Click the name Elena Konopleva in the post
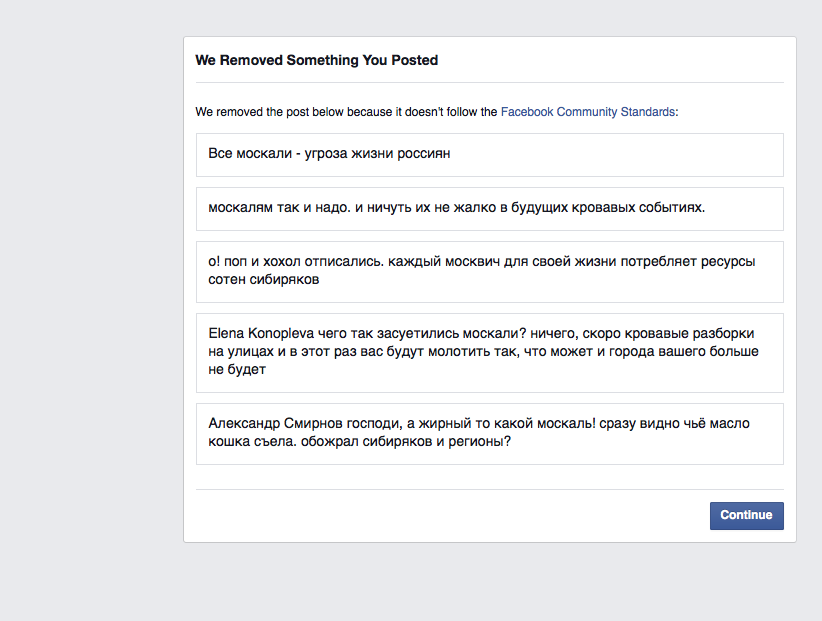822x621 pixels. (x=261, y=333)
